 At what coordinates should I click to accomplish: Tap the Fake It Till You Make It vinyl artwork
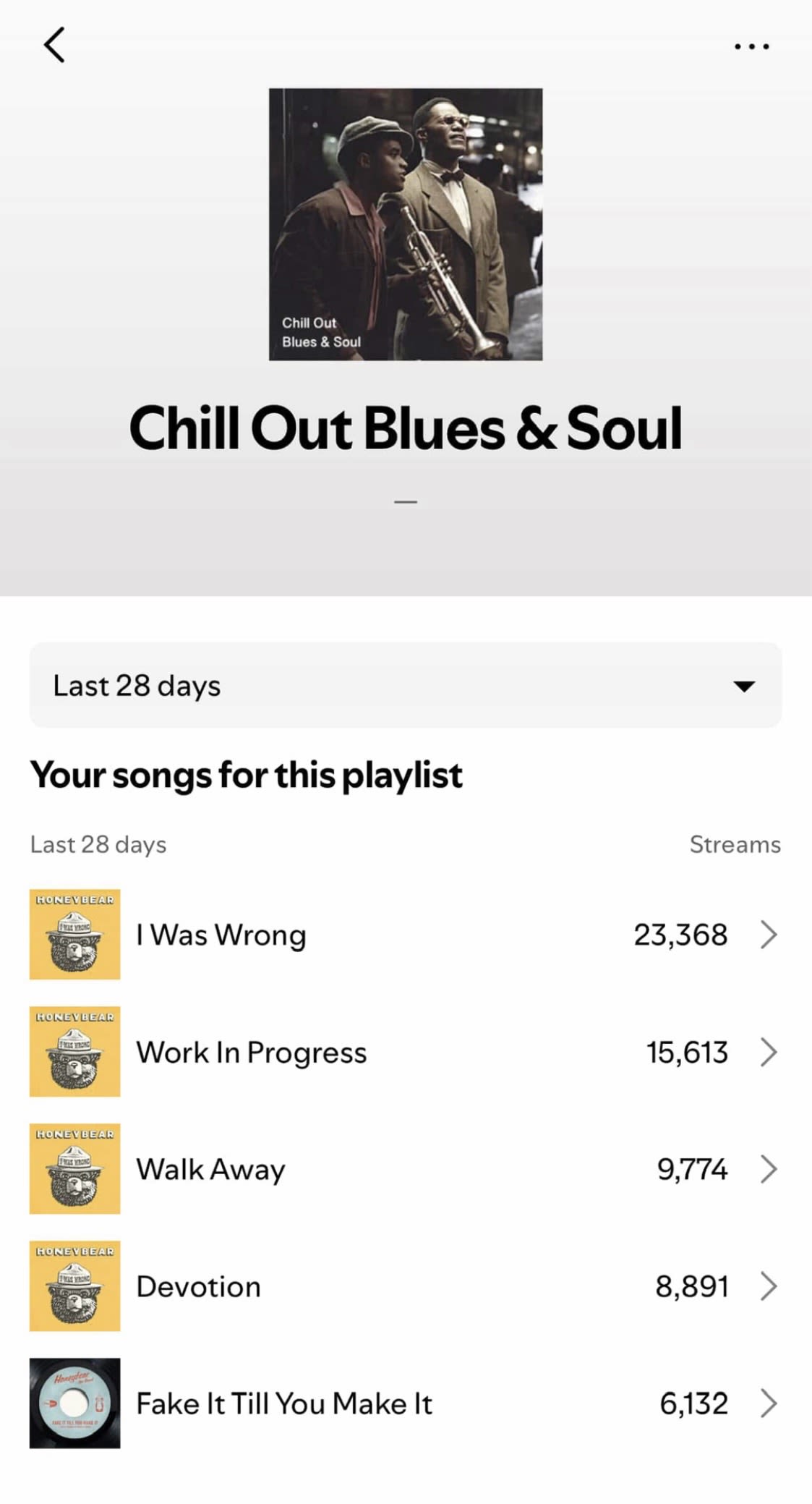pos(74,1403)
